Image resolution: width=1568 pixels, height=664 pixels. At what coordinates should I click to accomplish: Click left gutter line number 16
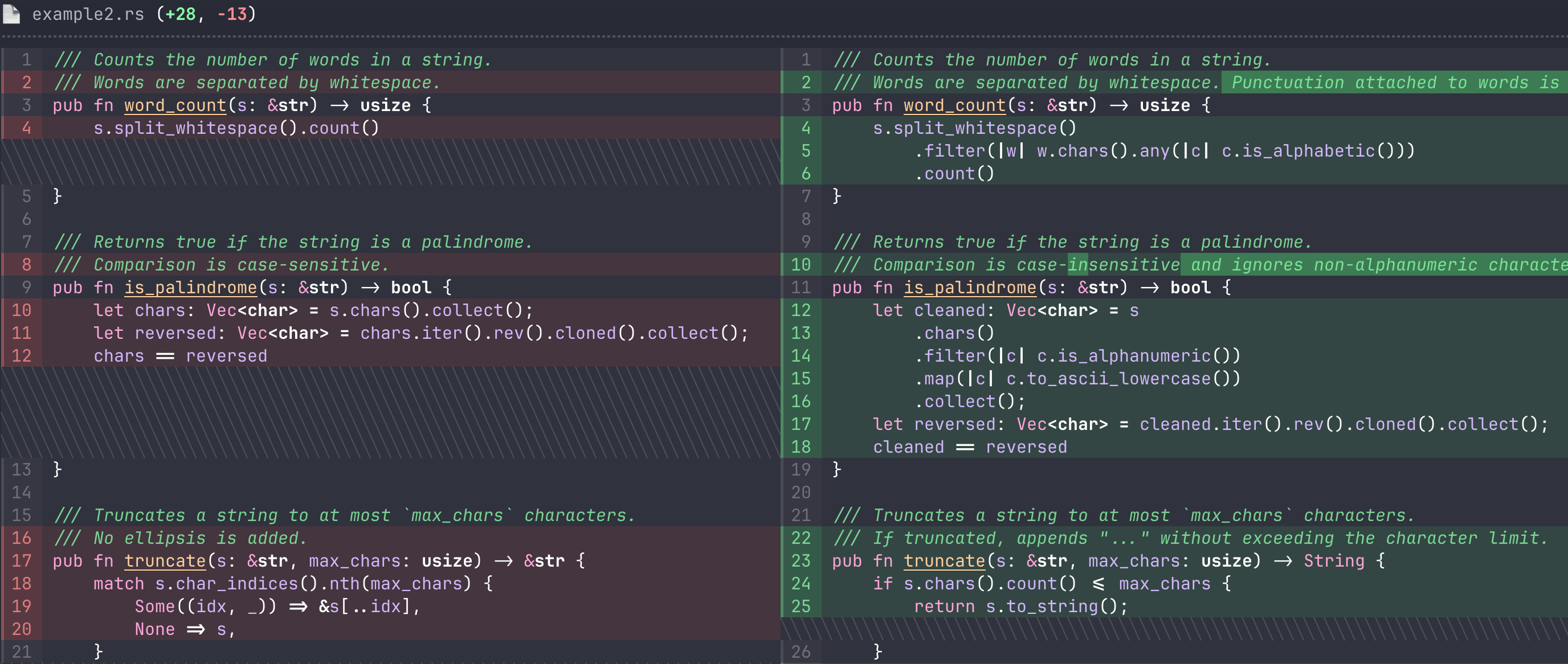(21, 538)
